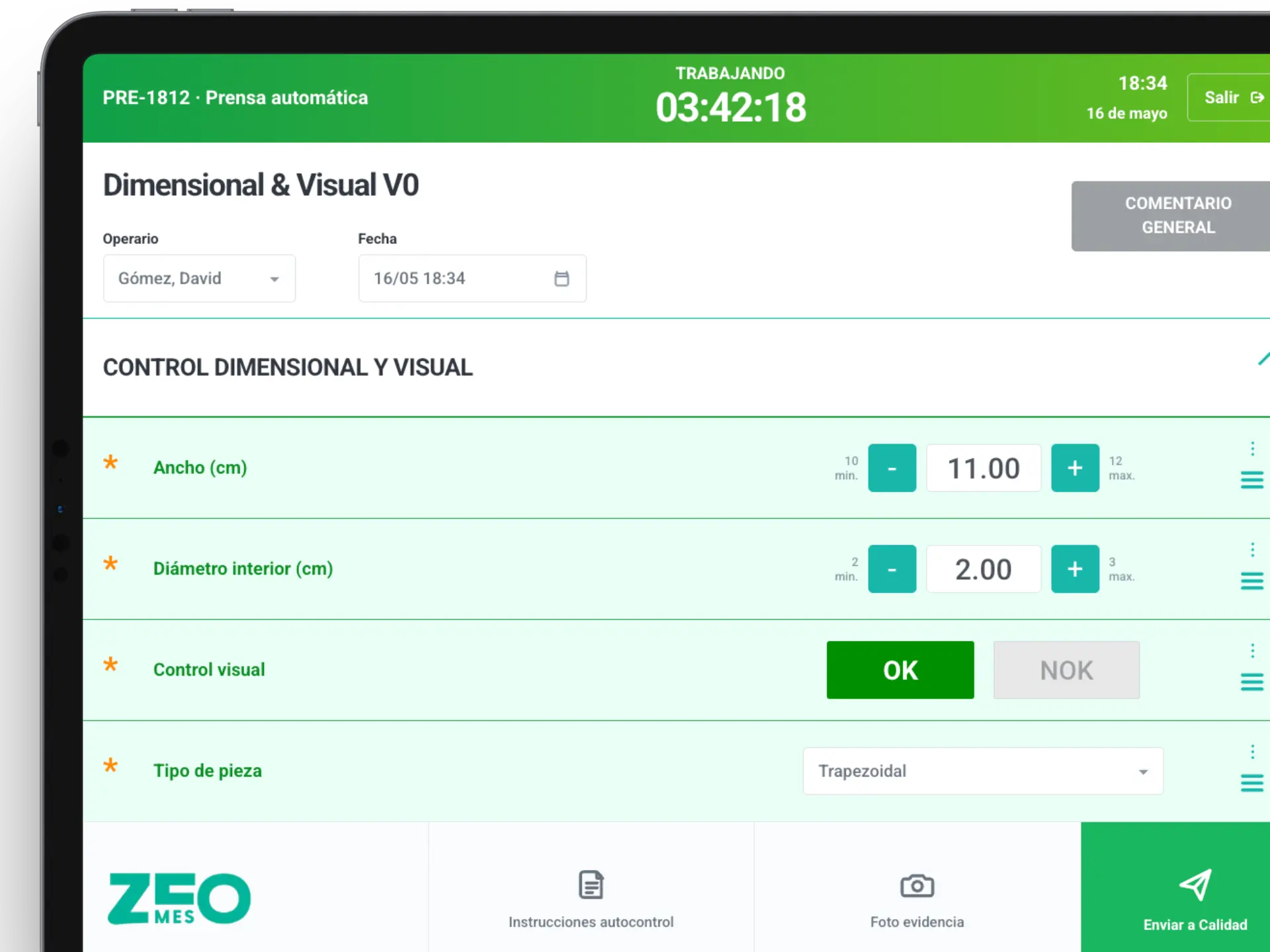Open hamburger lines icon for Tipo de pieza row

click(1252, 783)
